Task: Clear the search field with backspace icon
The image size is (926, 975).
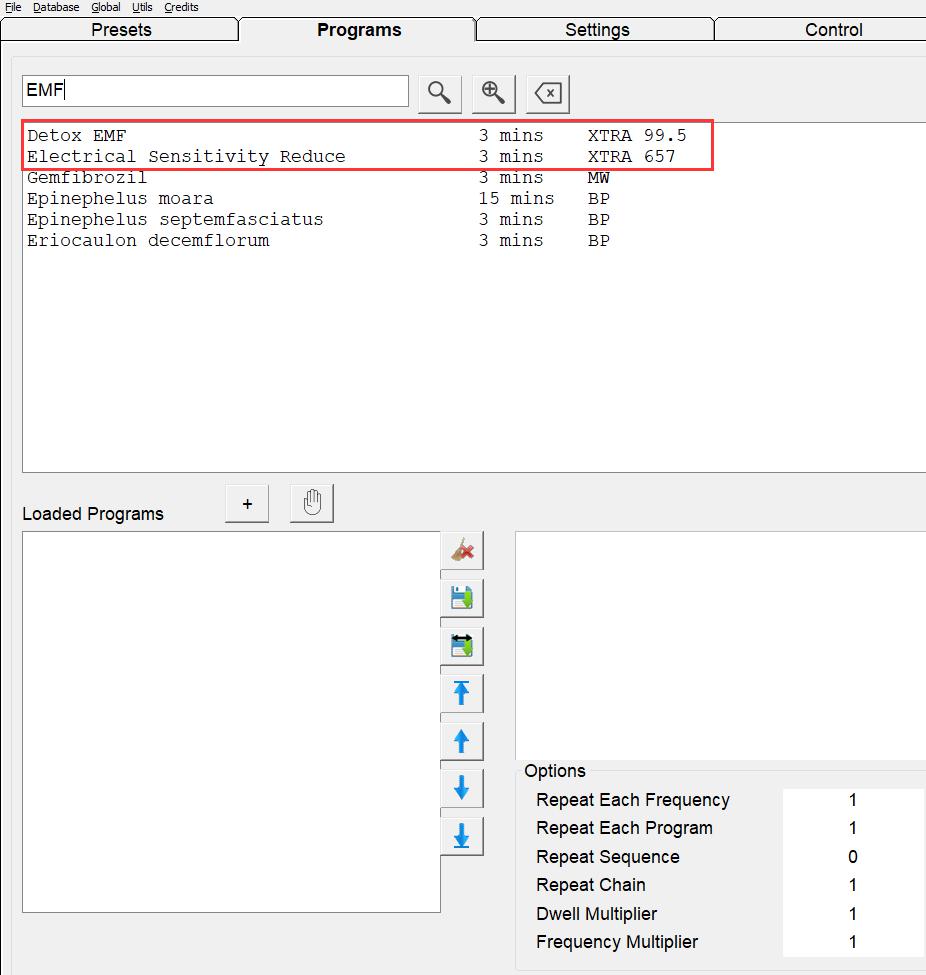Action: point(548,93)
